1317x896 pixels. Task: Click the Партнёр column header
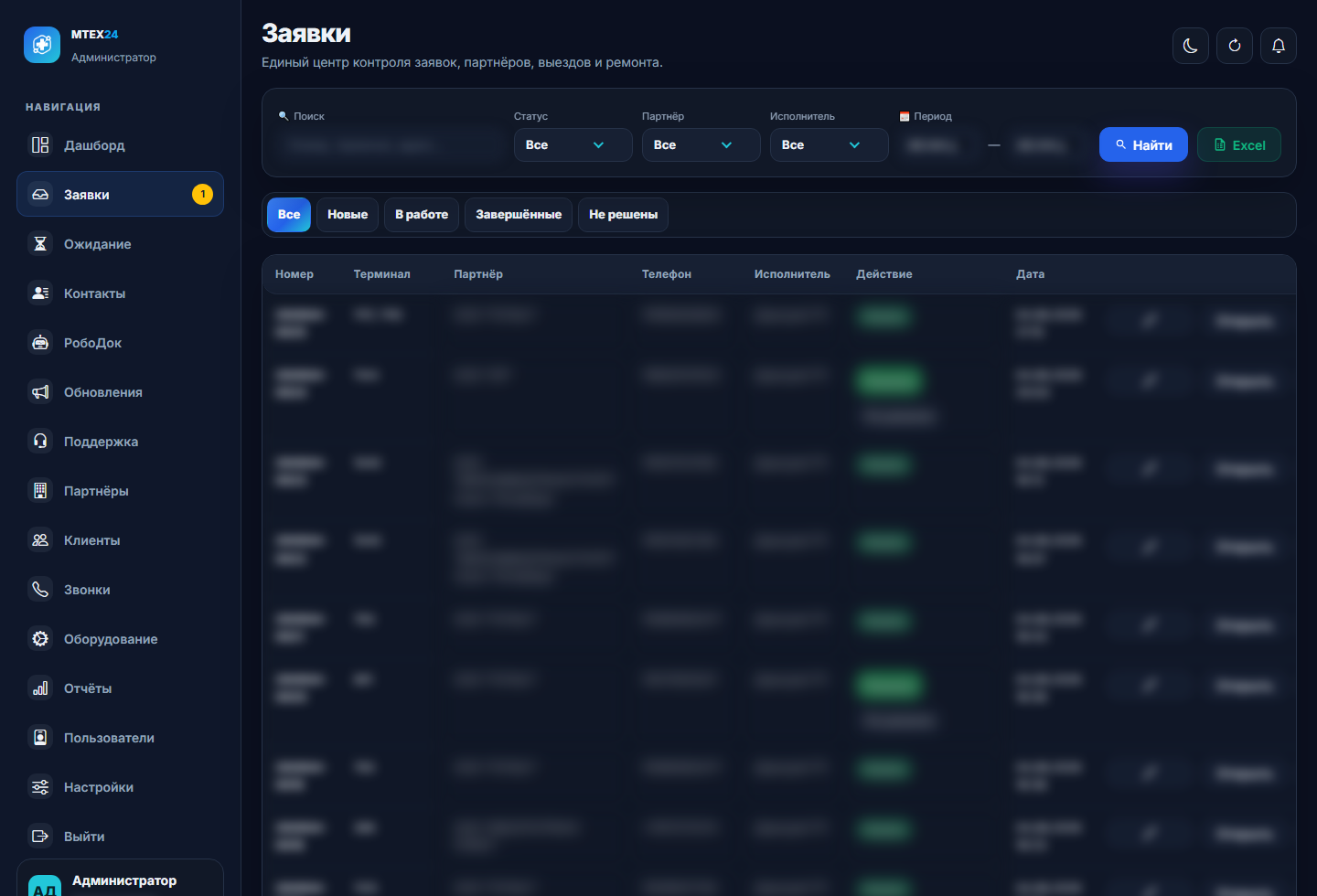point(478,274)
